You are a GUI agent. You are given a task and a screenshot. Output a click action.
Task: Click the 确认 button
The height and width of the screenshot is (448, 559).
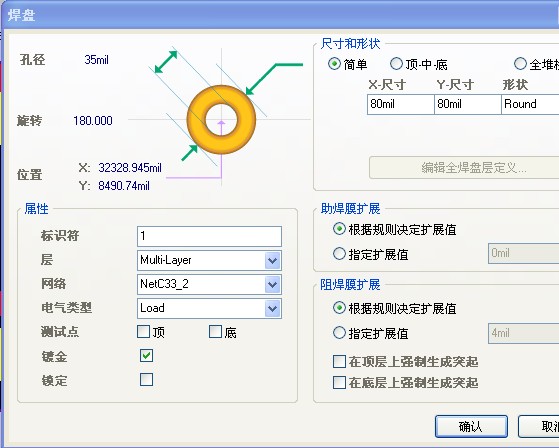tap(471, 426)
